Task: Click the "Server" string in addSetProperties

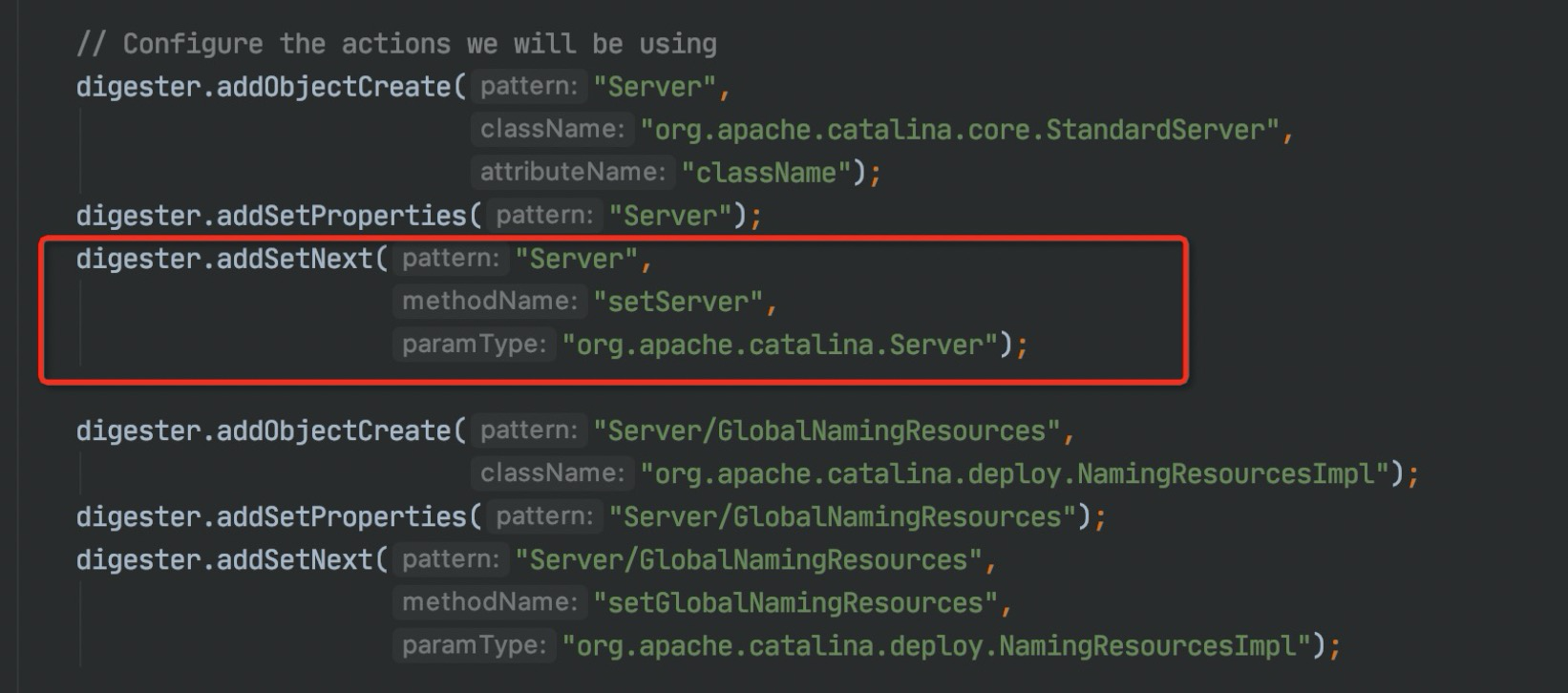Action: click(x=669, y=216)
